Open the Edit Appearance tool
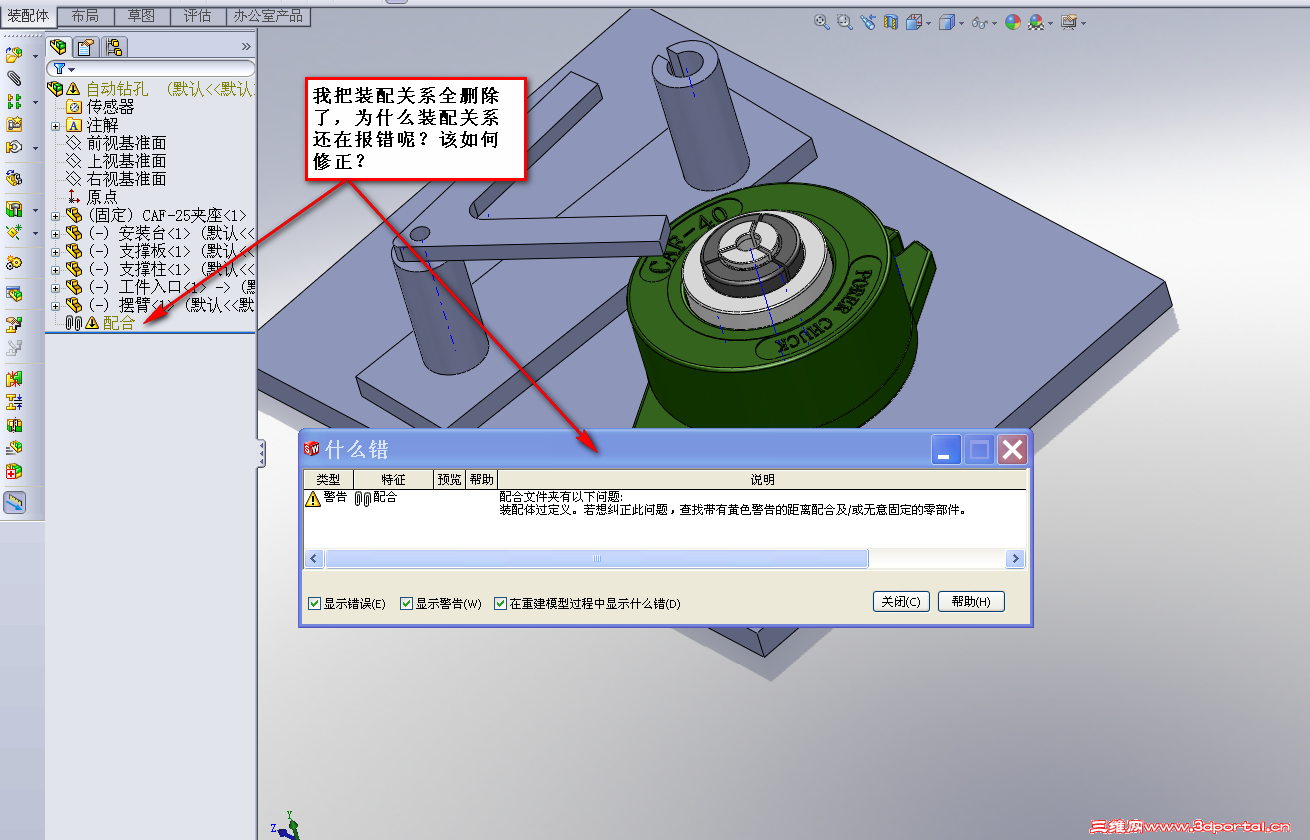The image size is (1310, 840). pos(1012,21)
